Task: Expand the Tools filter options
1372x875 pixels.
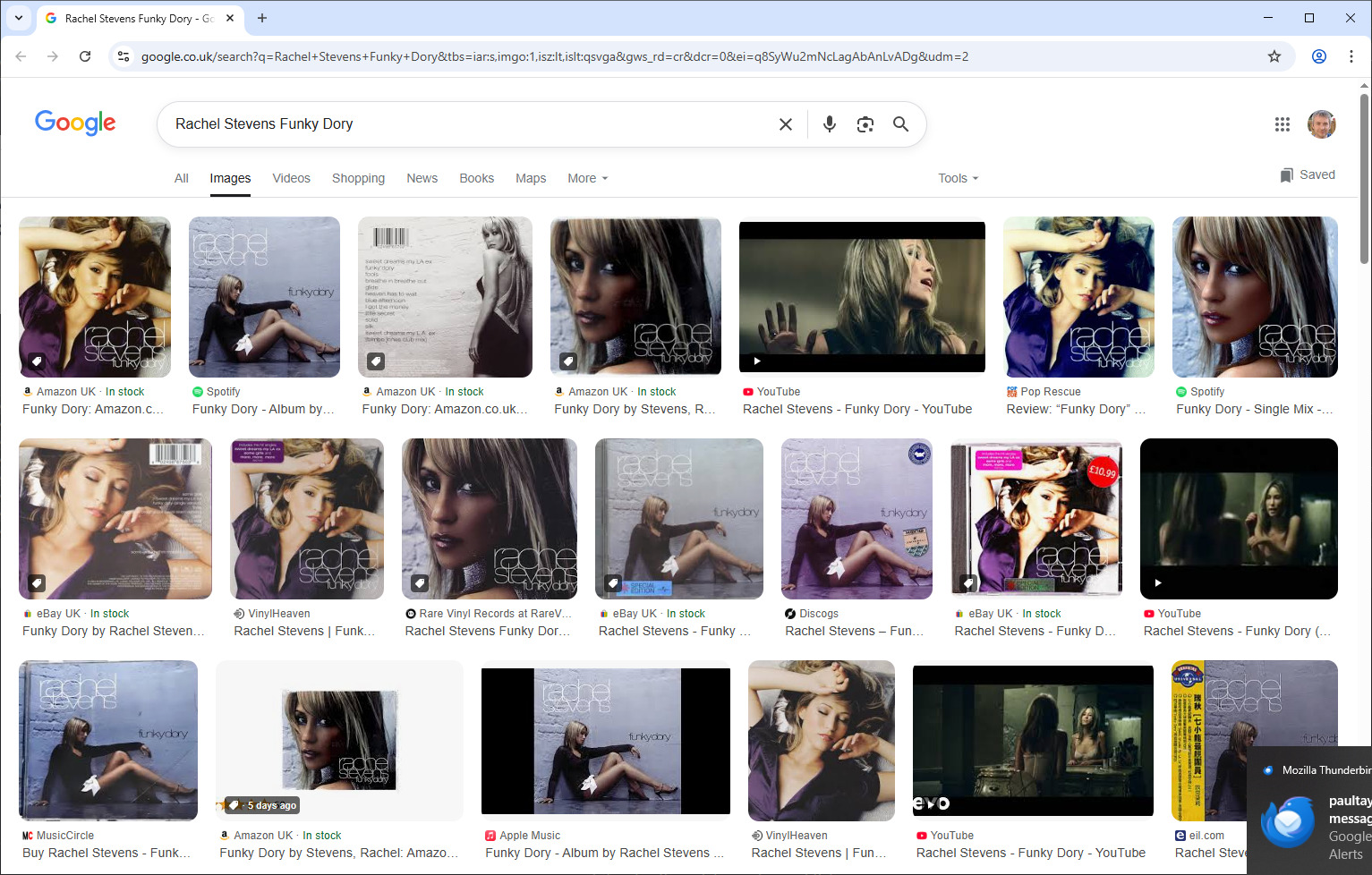Action: coord(958,178)
